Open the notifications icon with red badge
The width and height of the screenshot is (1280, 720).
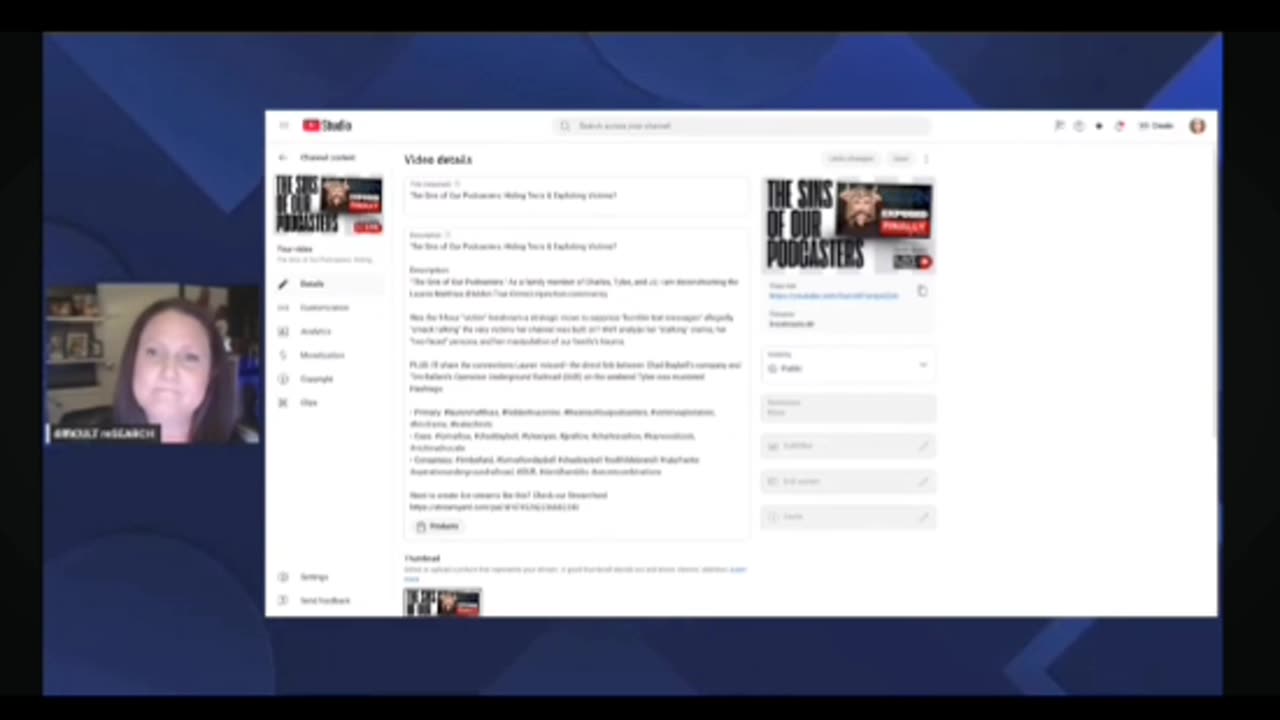tap(1119, 126)
